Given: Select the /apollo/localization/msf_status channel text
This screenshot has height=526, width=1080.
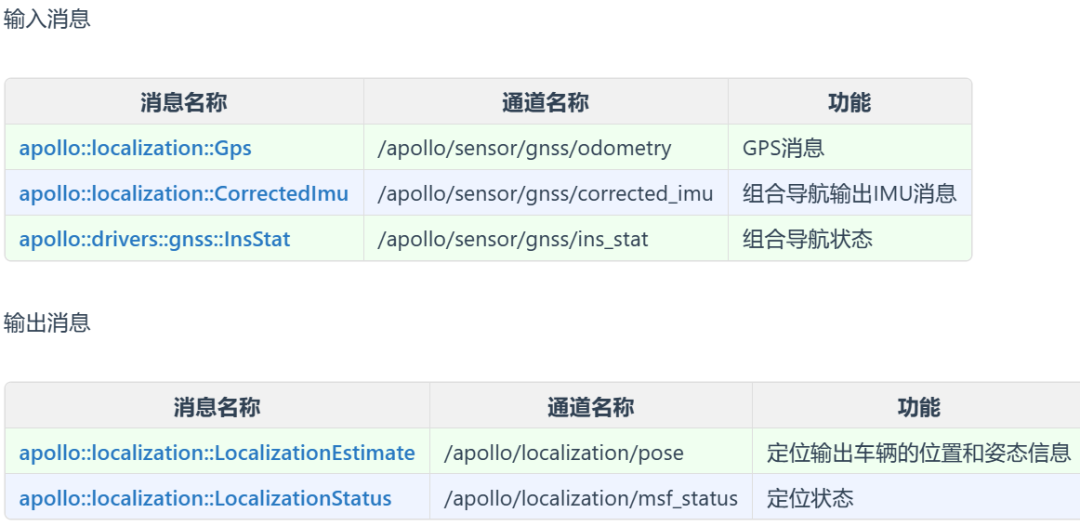Looking at the screenshot, I should tap(590, 498).
